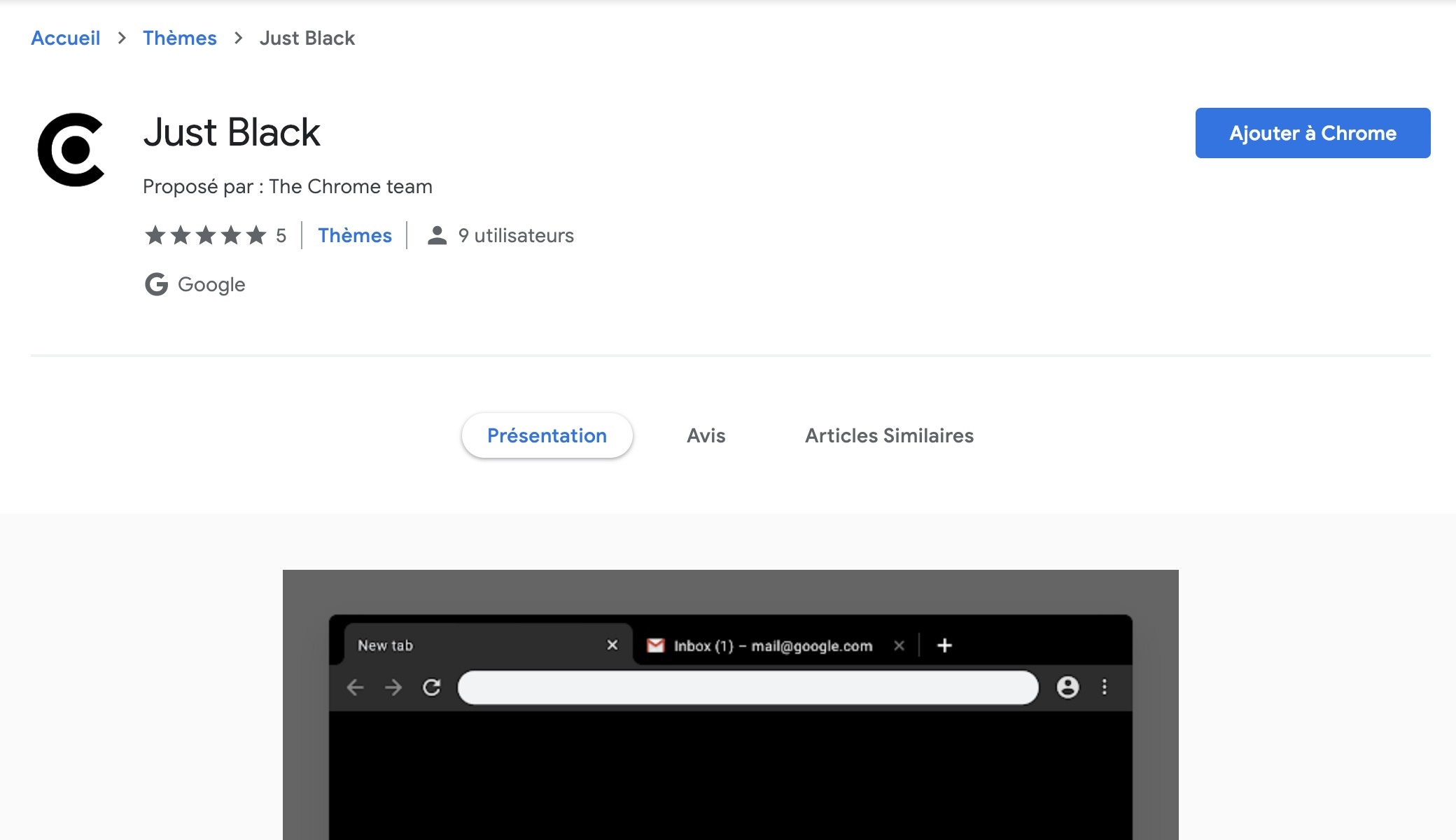Click the users person icon

pyautogui.click(x=437, y=235)
